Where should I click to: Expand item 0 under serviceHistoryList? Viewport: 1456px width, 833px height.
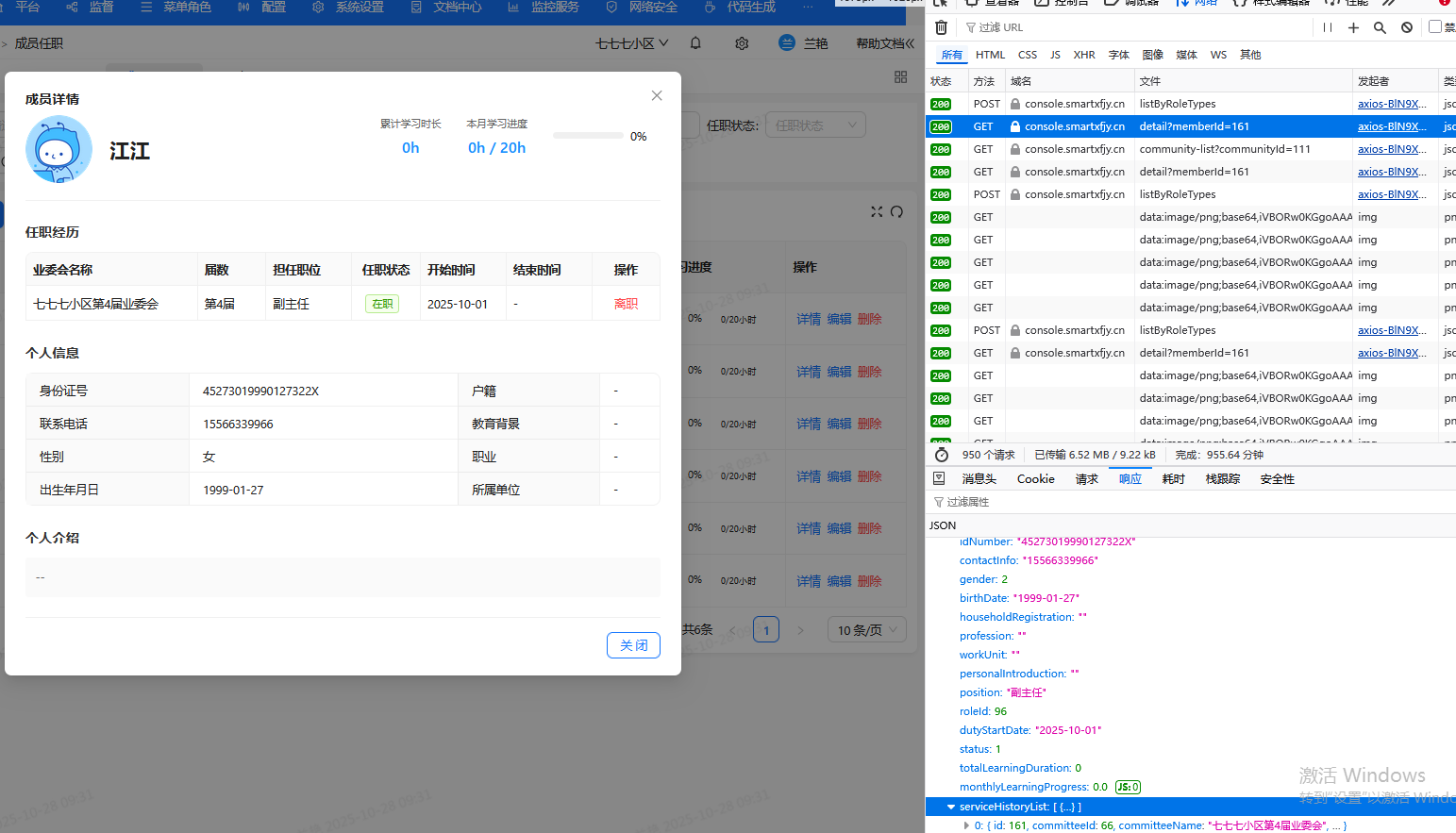coord(966,825)
